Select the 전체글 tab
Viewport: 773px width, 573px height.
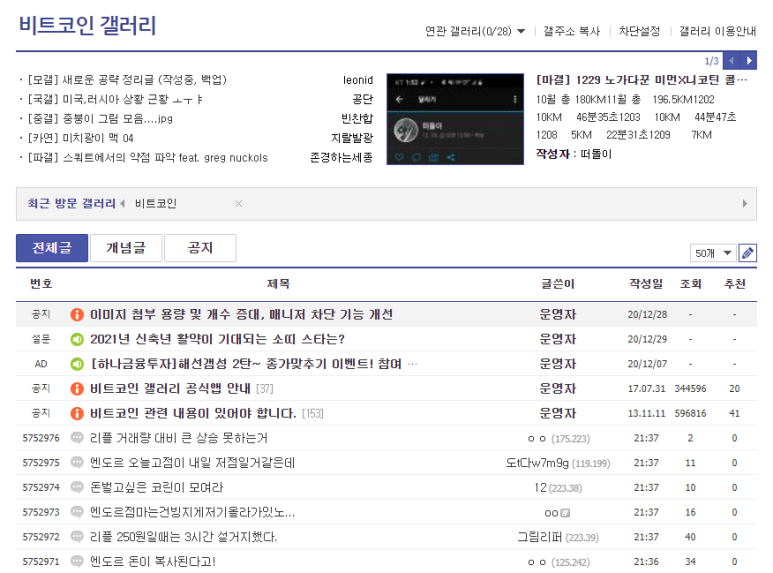point(52,248)
